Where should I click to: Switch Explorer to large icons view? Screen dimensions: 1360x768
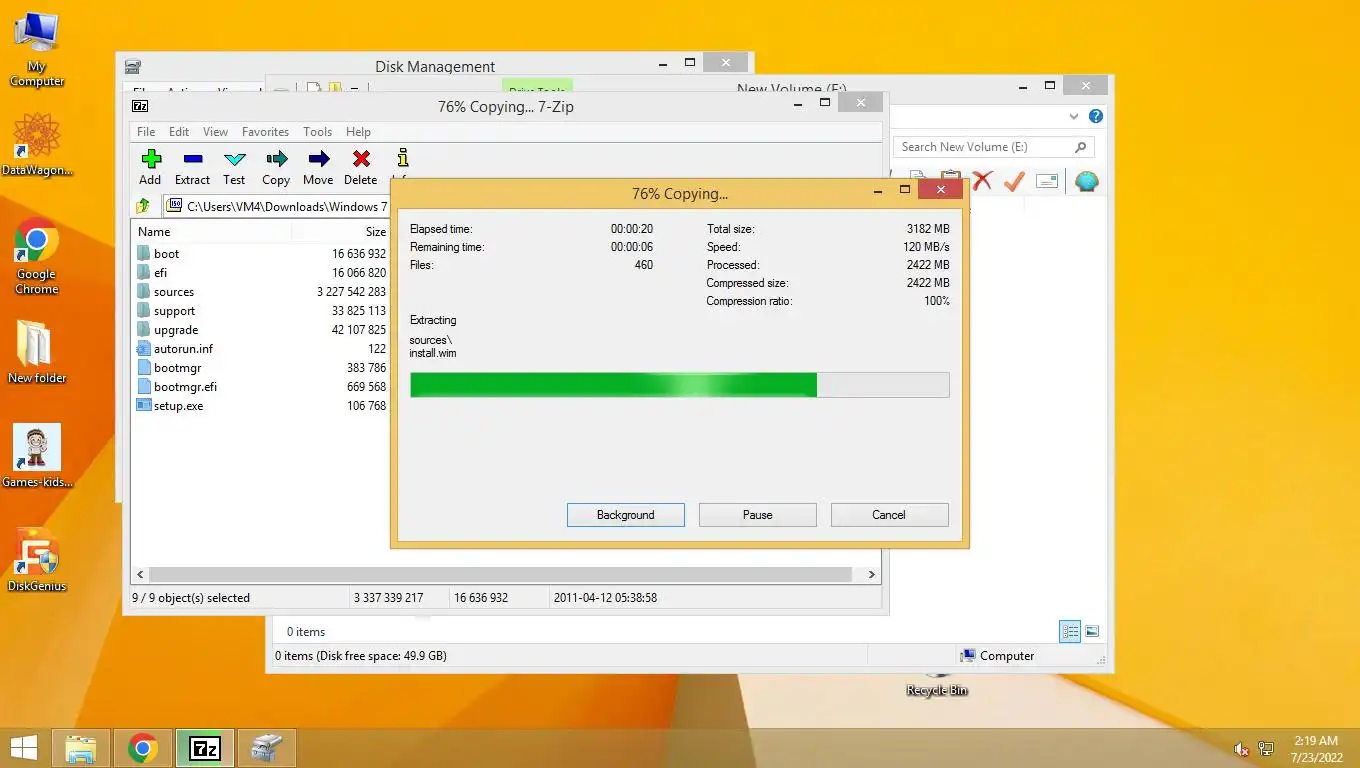click(x=1092, y=631)
